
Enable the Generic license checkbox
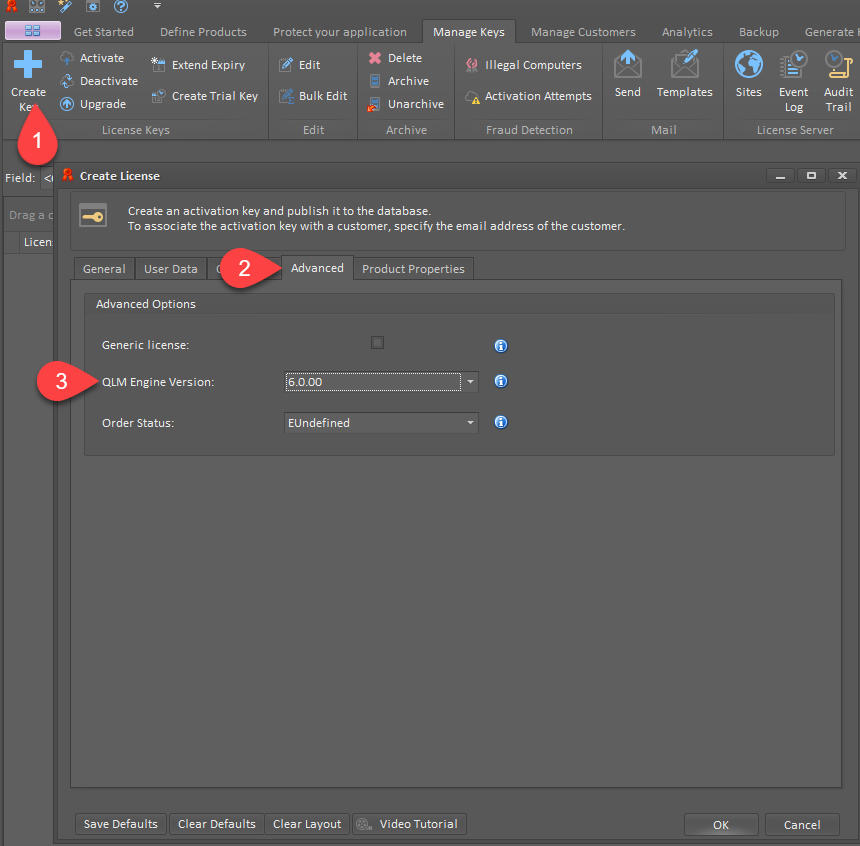click(x=377, y=342)
